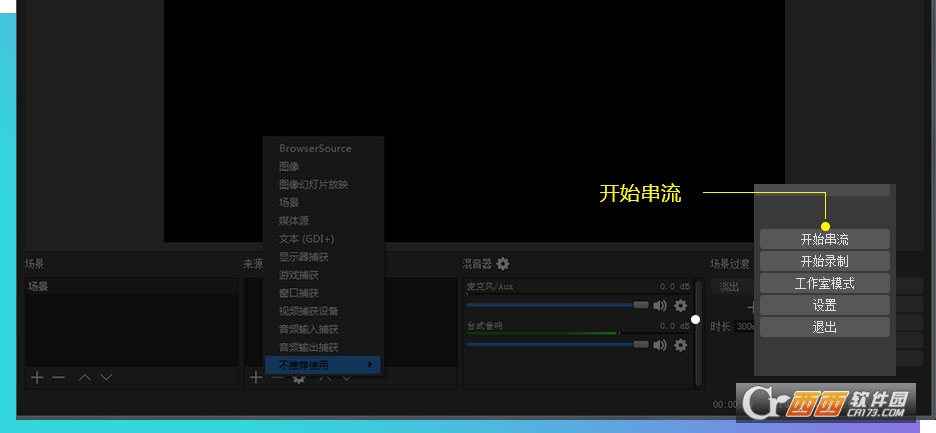This screenshot has height=433, width=936.
Task: Toggle 工作室模式 studio mode button
Action: point(824,283)
